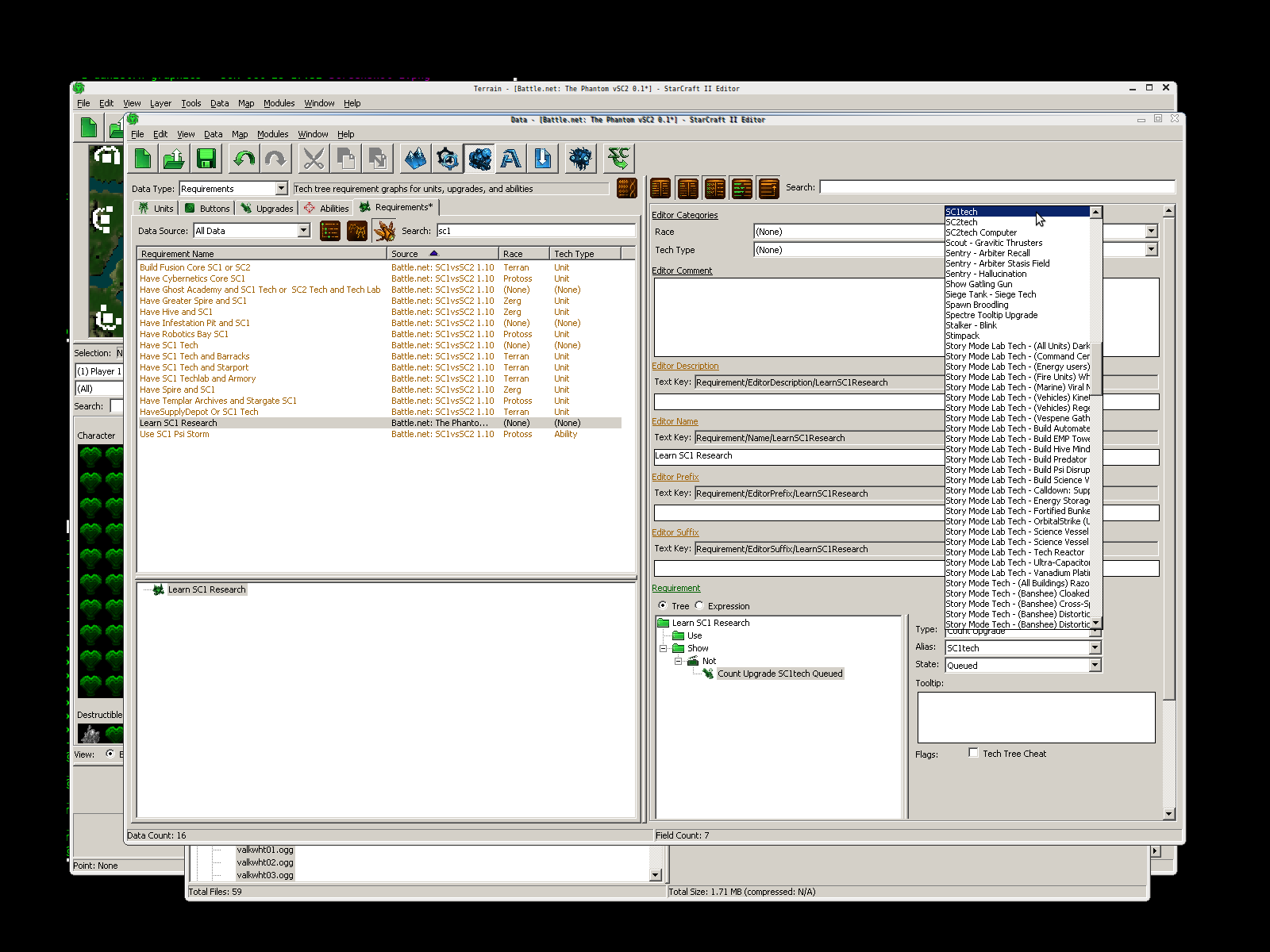The width and height of the screenshot is (1270, 952).
Task: Enable the Tech Tree Cheat checkbox
Action: (973, 753)
